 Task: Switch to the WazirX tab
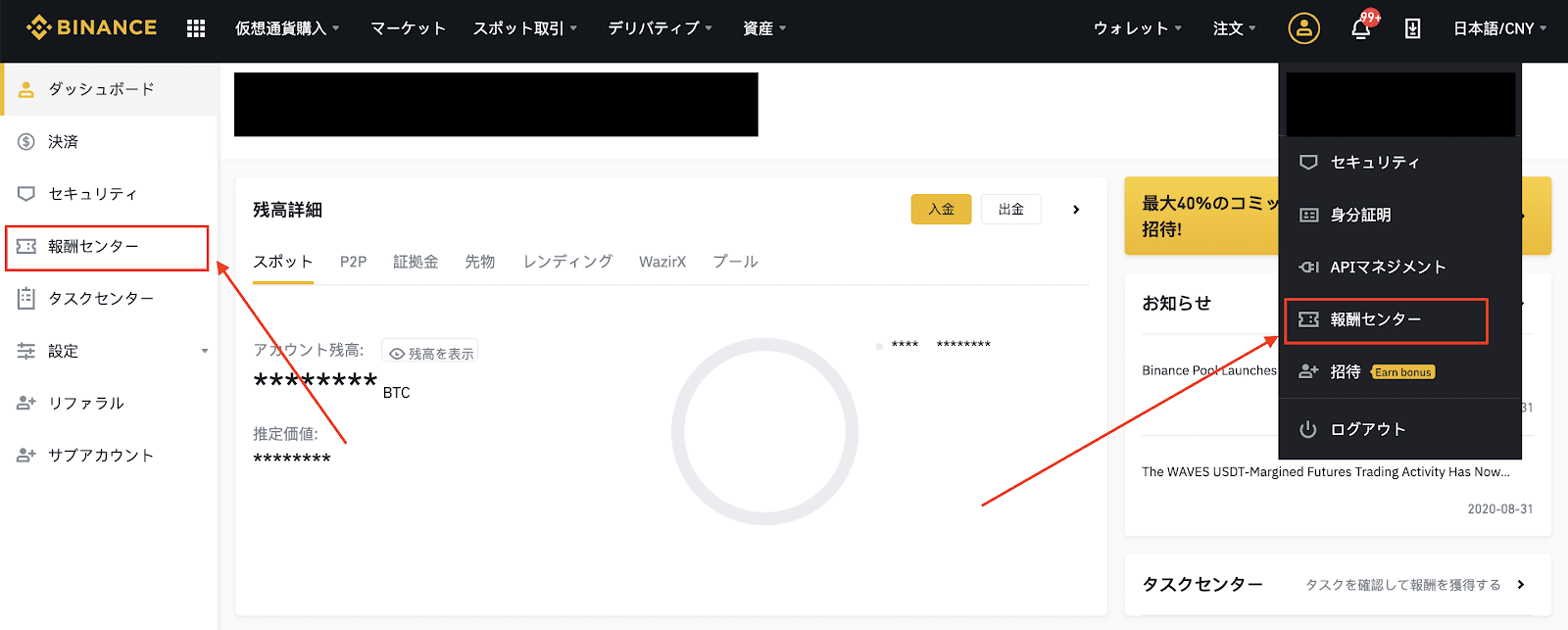coord(662,262)
